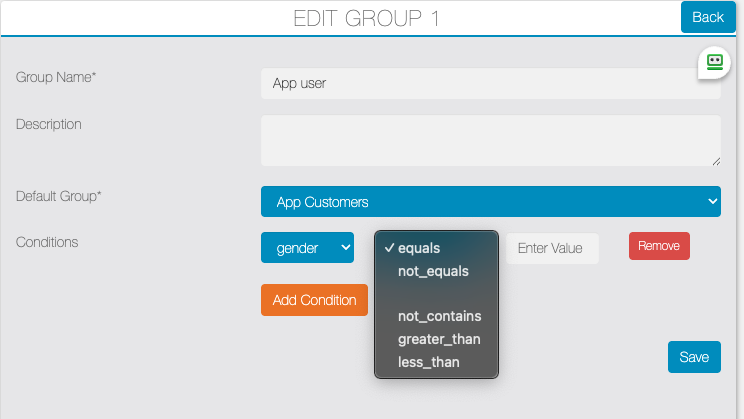Click the Enter Value condition field
This screenshot has height=419, width=744.
click(552, 248)
